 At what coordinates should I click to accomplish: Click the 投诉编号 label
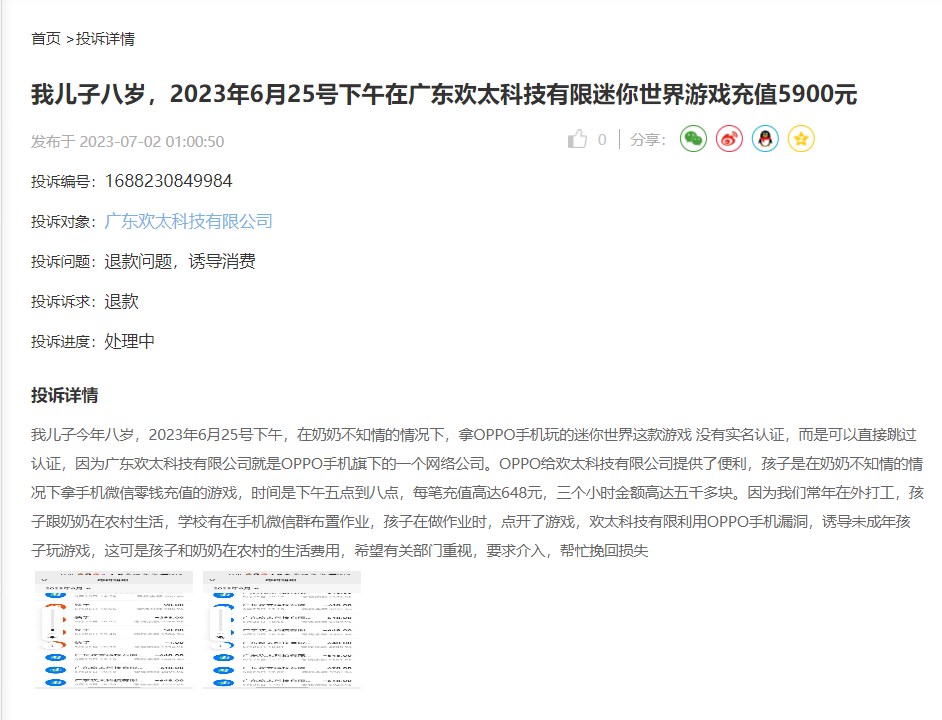63,182
